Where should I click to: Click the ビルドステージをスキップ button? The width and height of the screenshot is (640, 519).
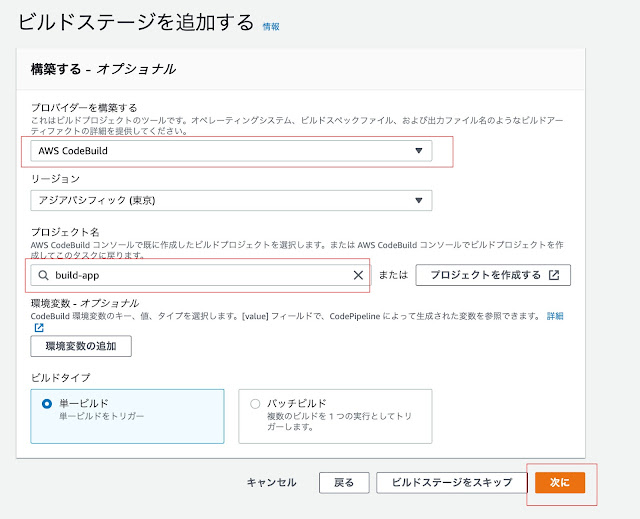coord(451,482)
